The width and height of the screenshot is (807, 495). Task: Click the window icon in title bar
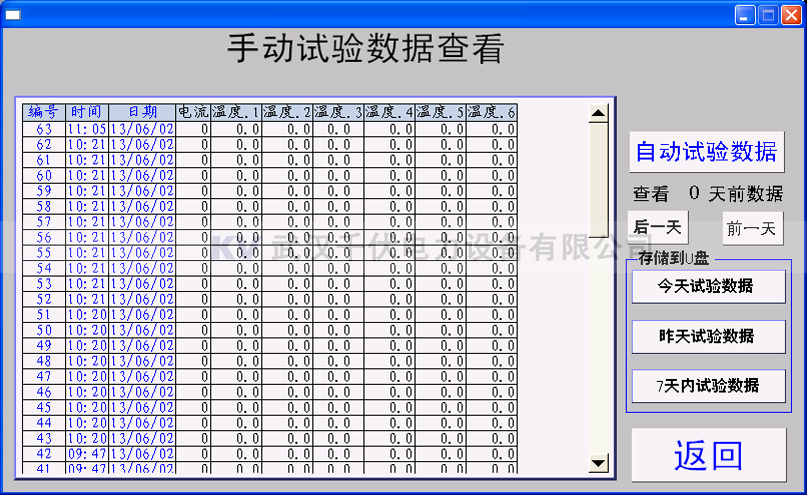(x=13, y=15)
